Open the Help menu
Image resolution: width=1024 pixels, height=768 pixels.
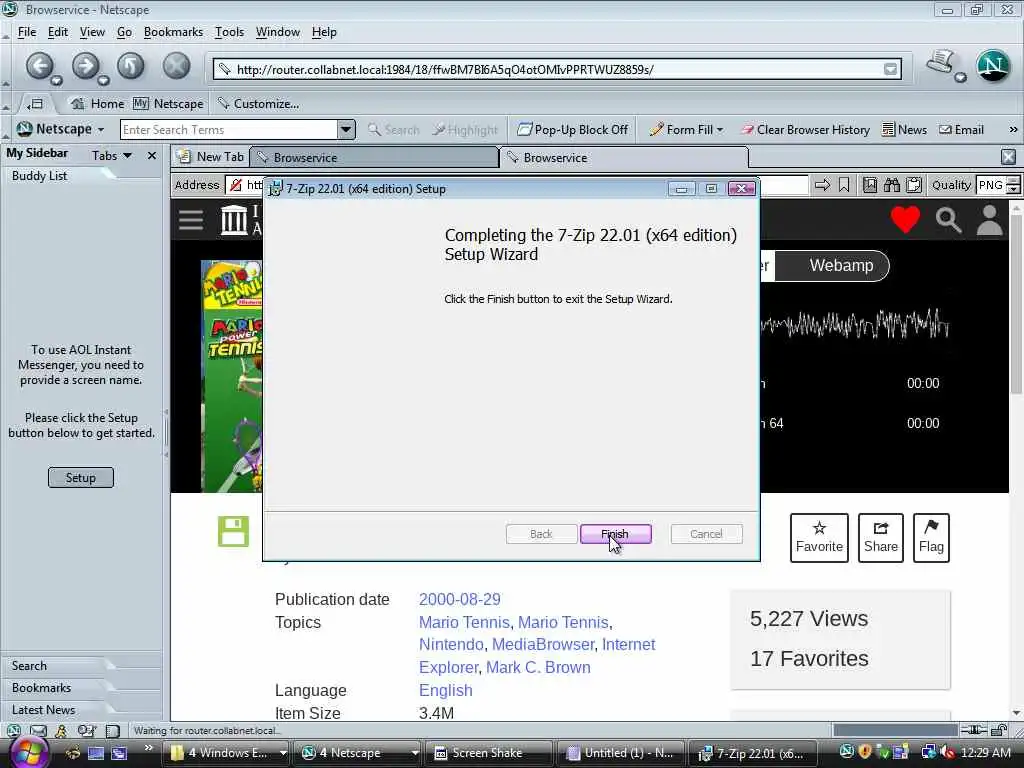pos(324,32)
